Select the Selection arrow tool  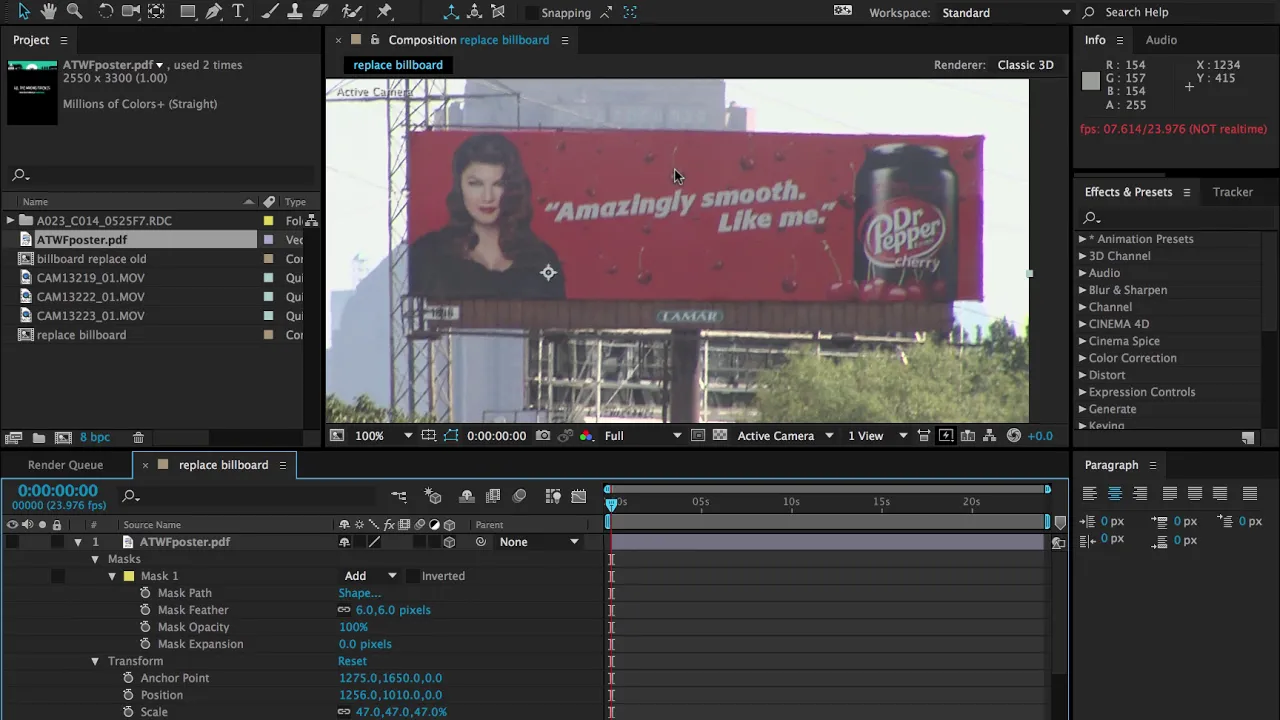click(24, 12)
